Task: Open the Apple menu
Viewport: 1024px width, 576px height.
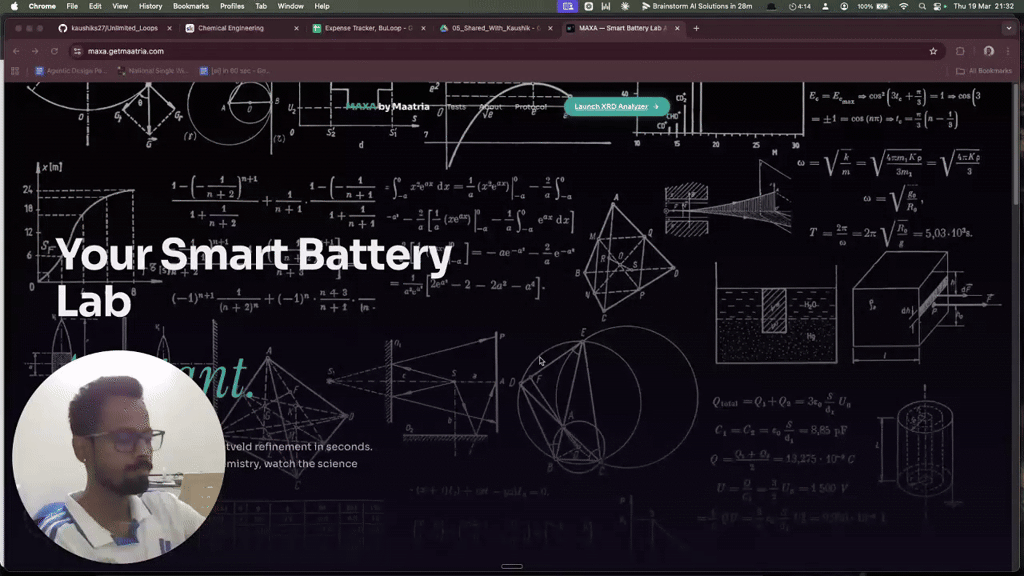Action: tap(14, 6)
